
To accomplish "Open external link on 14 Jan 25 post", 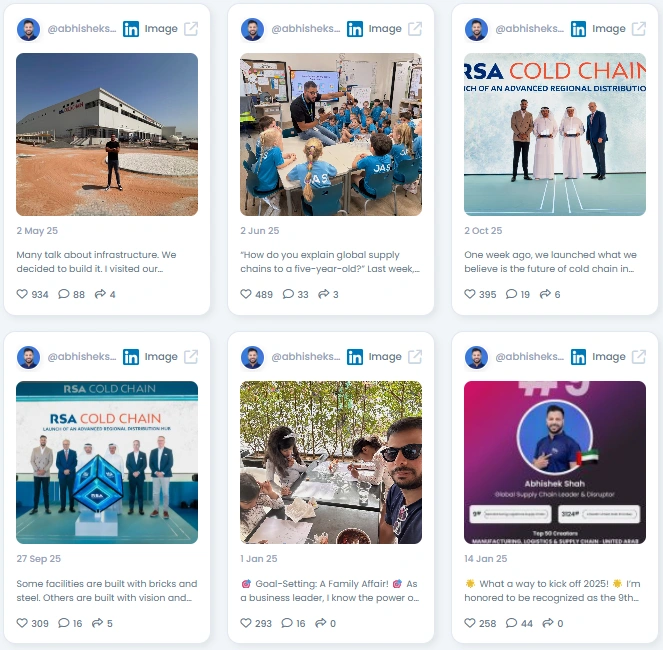I will [x=638, y=357].
